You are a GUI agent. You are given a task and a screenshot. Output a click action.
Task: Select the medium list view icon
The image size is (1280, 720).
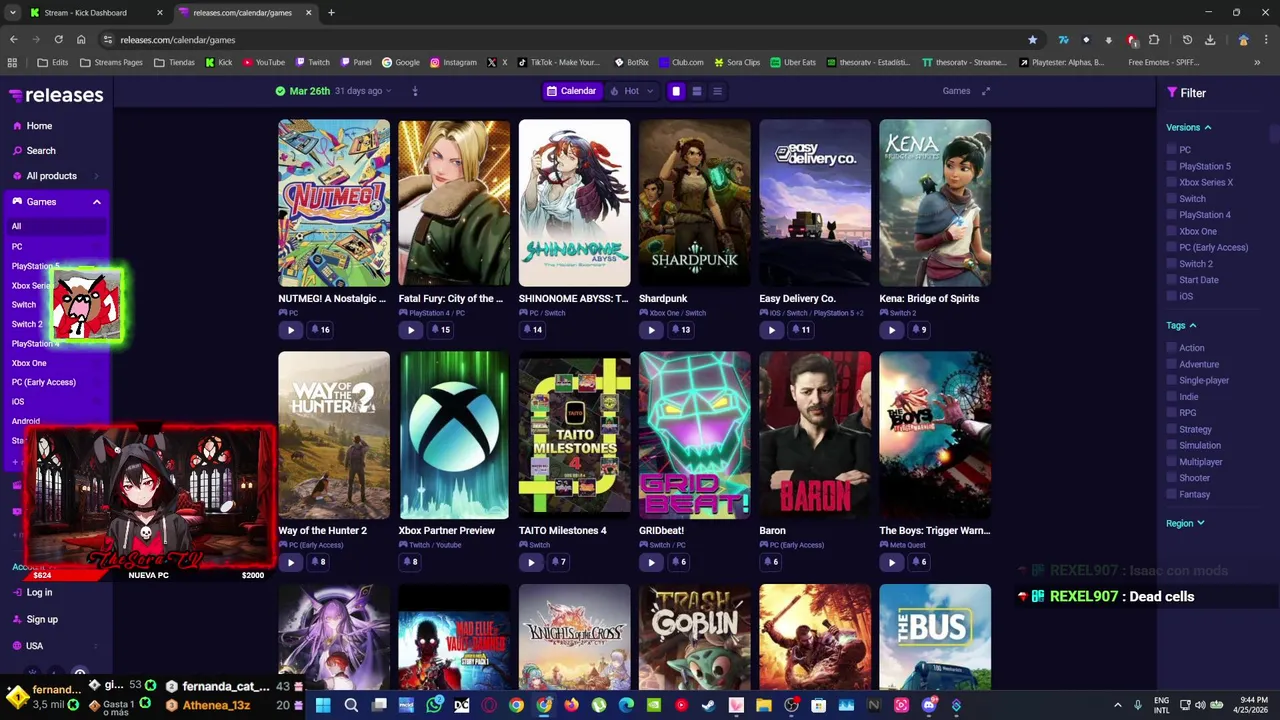pyautogui.click(x=697, y=91)
